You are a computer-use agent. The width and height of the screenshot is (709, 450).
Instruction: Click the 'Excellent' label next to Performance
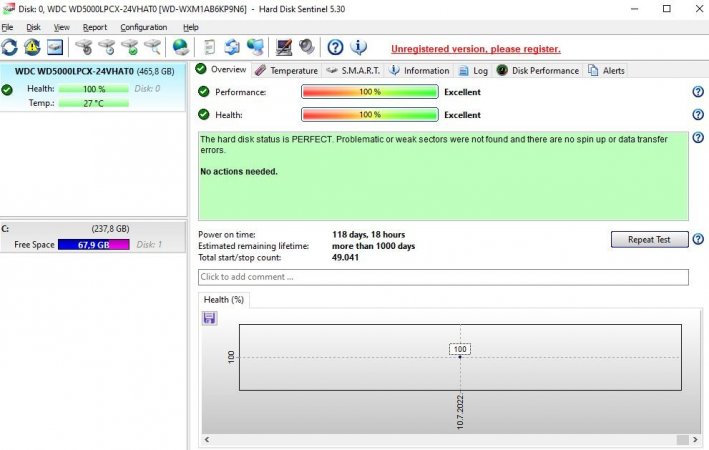pyautogui.click(x=462, y=92)
